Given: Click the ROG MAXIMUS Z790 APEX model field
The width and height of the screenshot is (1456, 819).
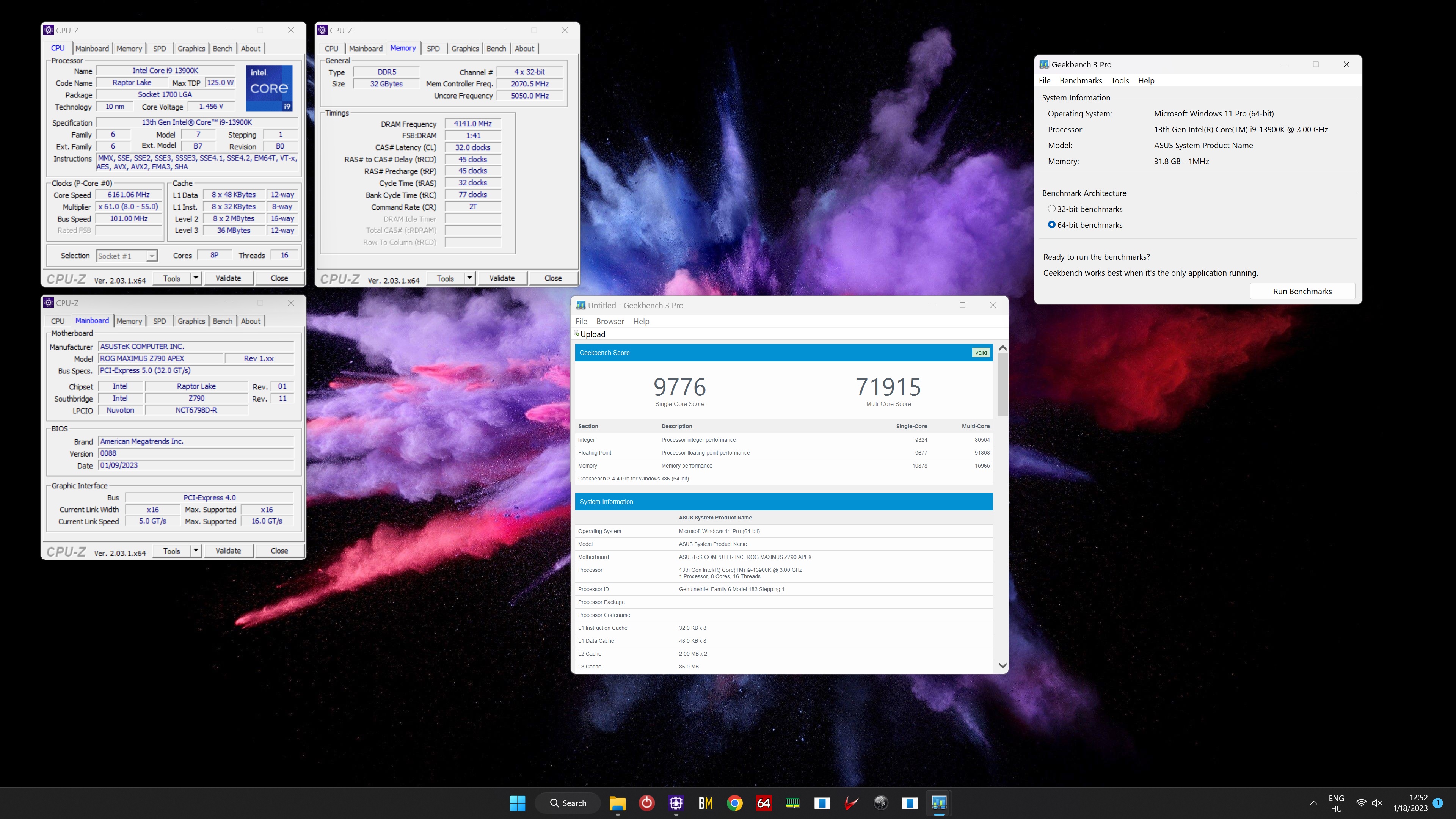Looking at the screenshot, I should click(x=160, y=358).
